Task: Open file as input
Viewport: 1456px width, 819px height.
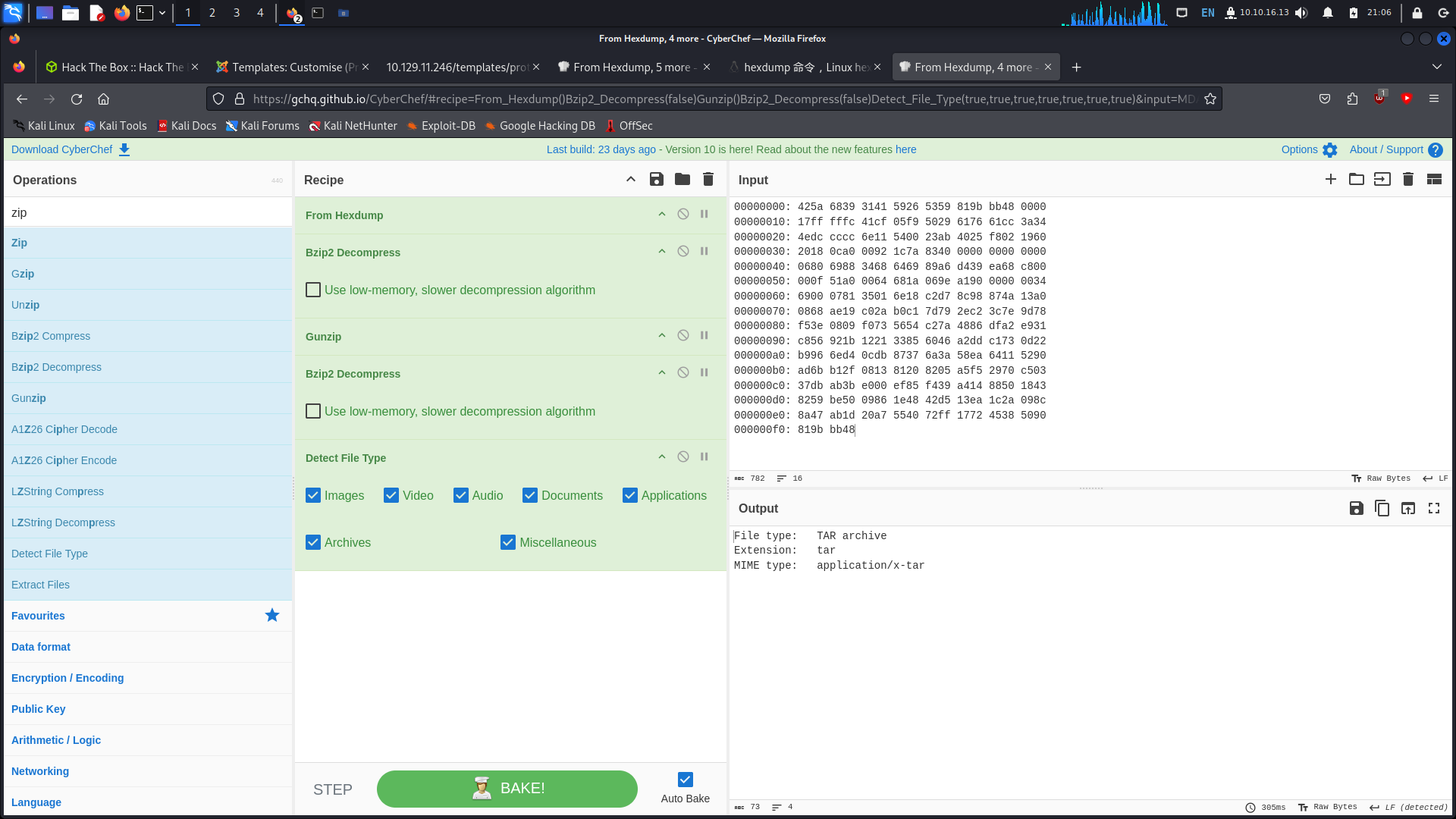Action: [x=1382, y=180]
